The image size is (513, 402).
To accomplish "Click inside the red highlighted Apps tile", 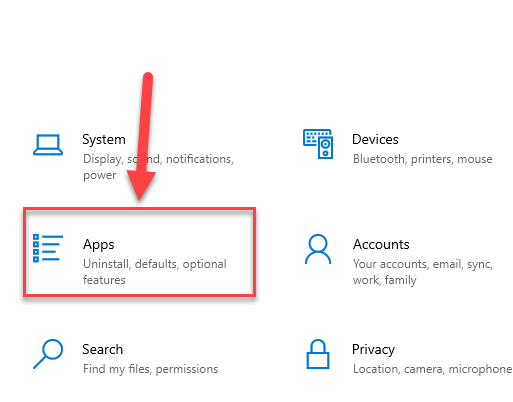I will 139,252.
